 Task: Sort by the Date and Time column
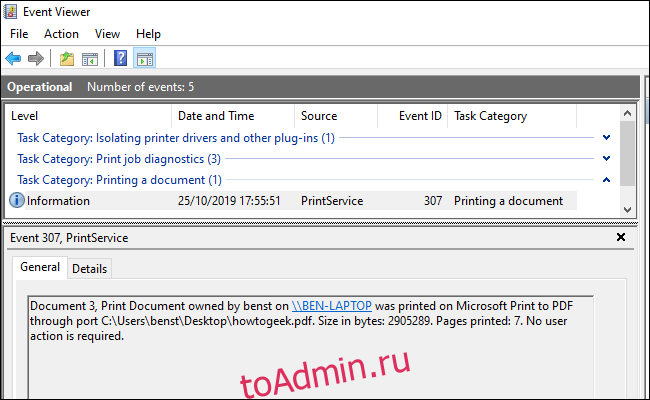tap(216, 116)
